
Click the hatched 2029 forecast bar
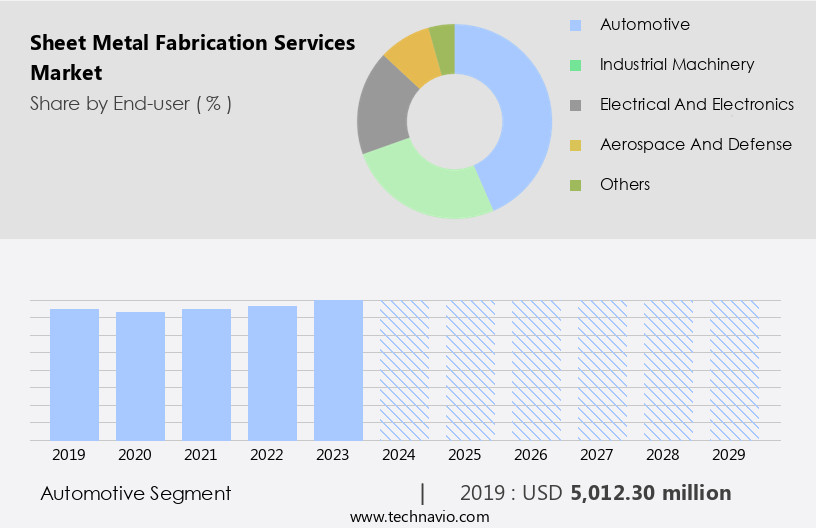click(x=734, y=370)
